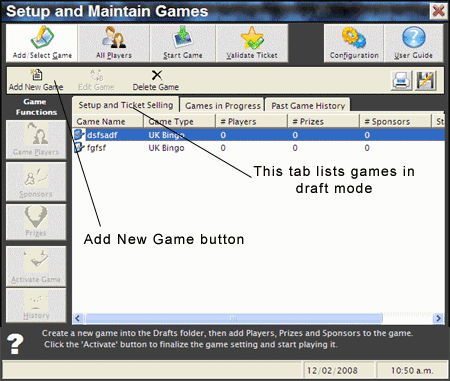Open the All Players section

[114, 43]
